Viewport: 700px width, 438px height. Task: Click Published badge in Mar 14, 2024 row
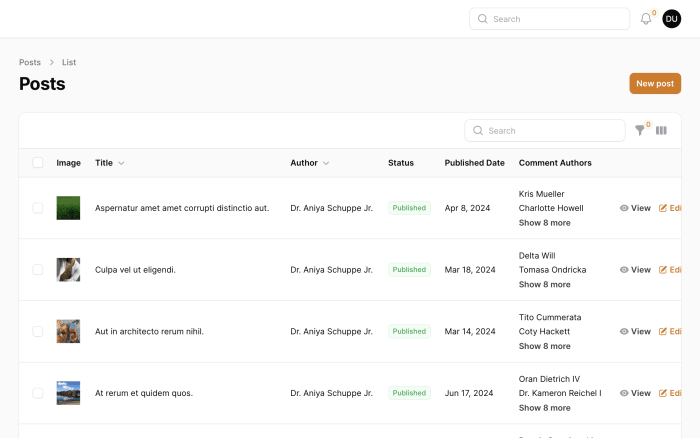[x=409, y=331]
